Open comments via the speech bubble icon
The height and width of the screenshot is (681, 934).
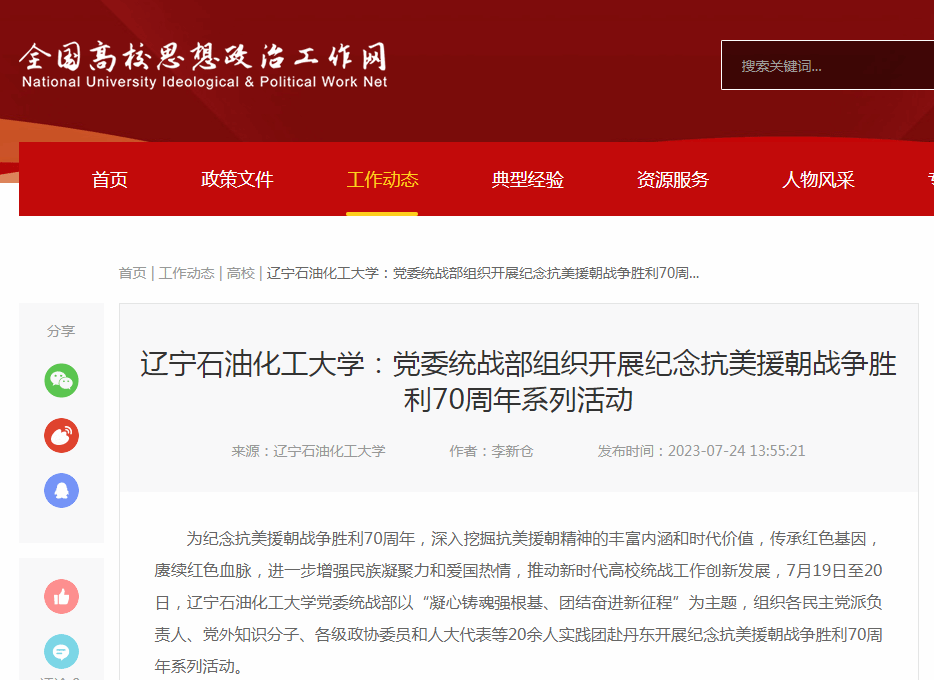(x=61, y=652)
